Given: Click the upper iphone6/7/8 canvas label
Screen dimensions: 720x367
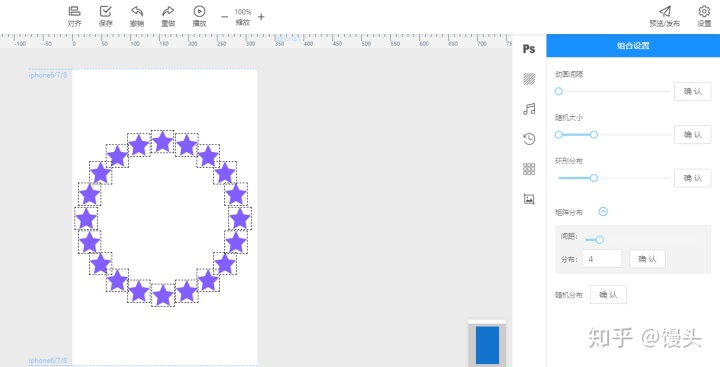Looking at the screenshot, I should (48, 75).
